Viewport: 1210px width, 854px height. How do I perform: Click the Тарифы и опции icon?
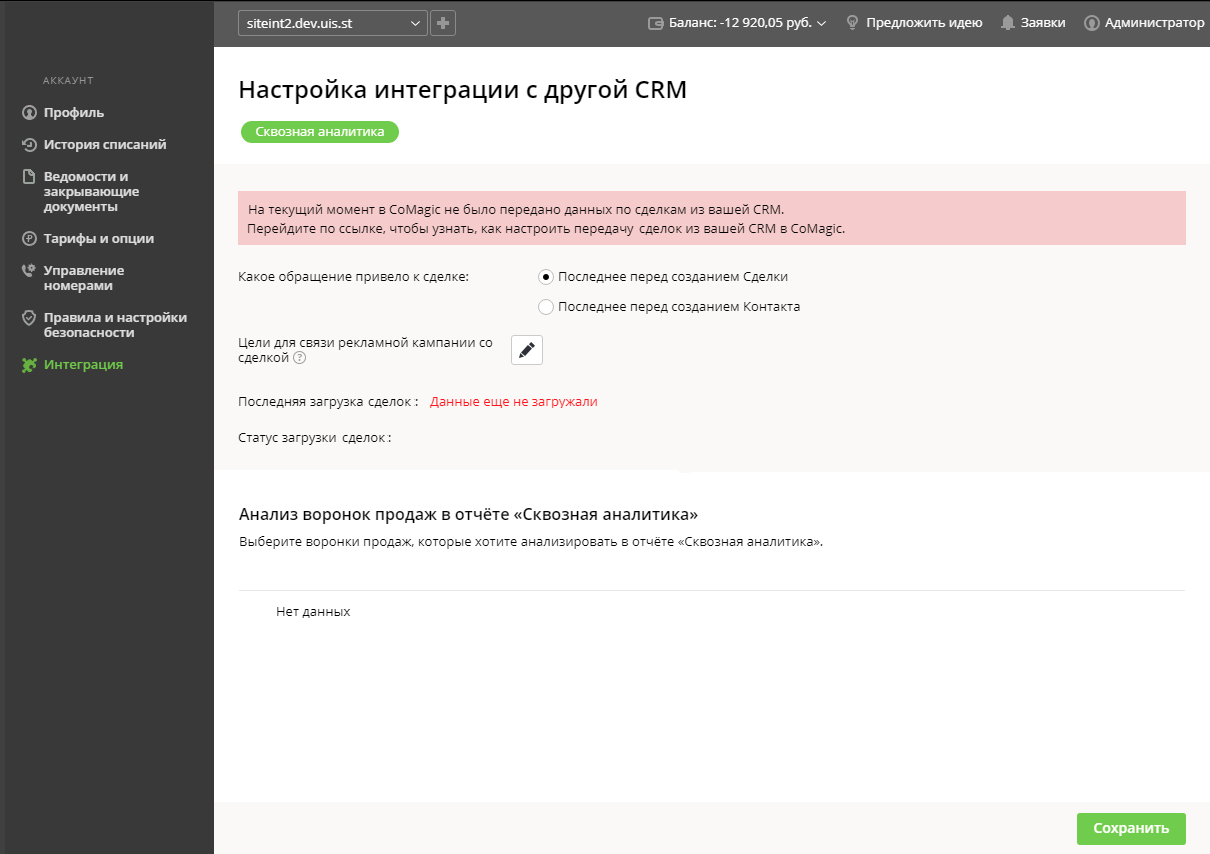[x=29, y=239]
